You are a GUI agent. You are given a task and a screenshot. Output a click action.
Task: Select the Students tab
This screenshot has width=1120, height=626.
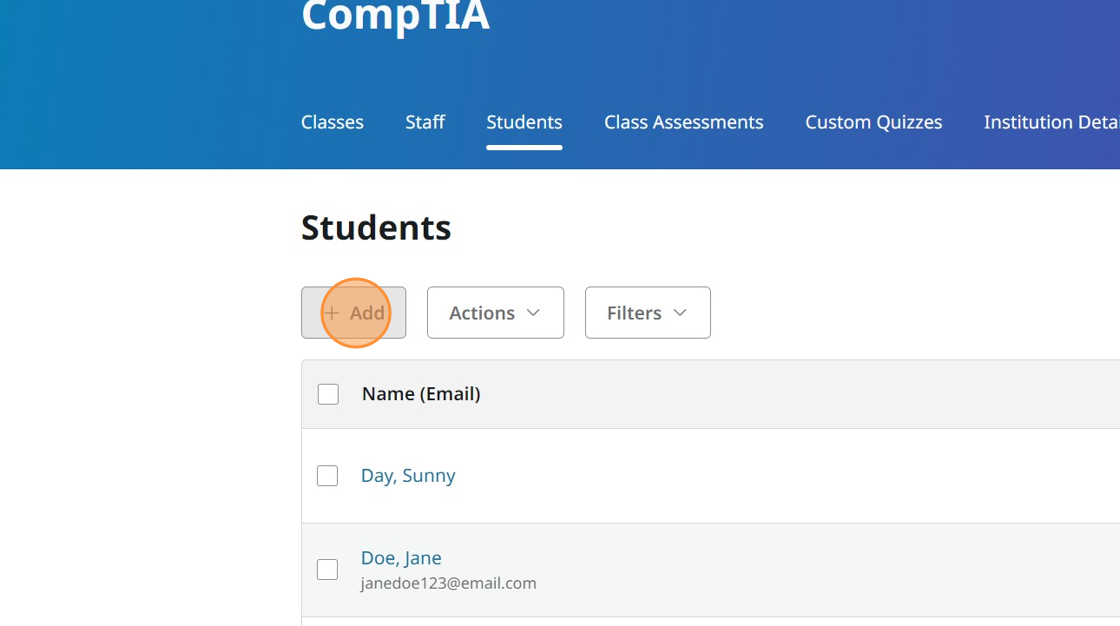pyautogui.click(x=524, y=122)
